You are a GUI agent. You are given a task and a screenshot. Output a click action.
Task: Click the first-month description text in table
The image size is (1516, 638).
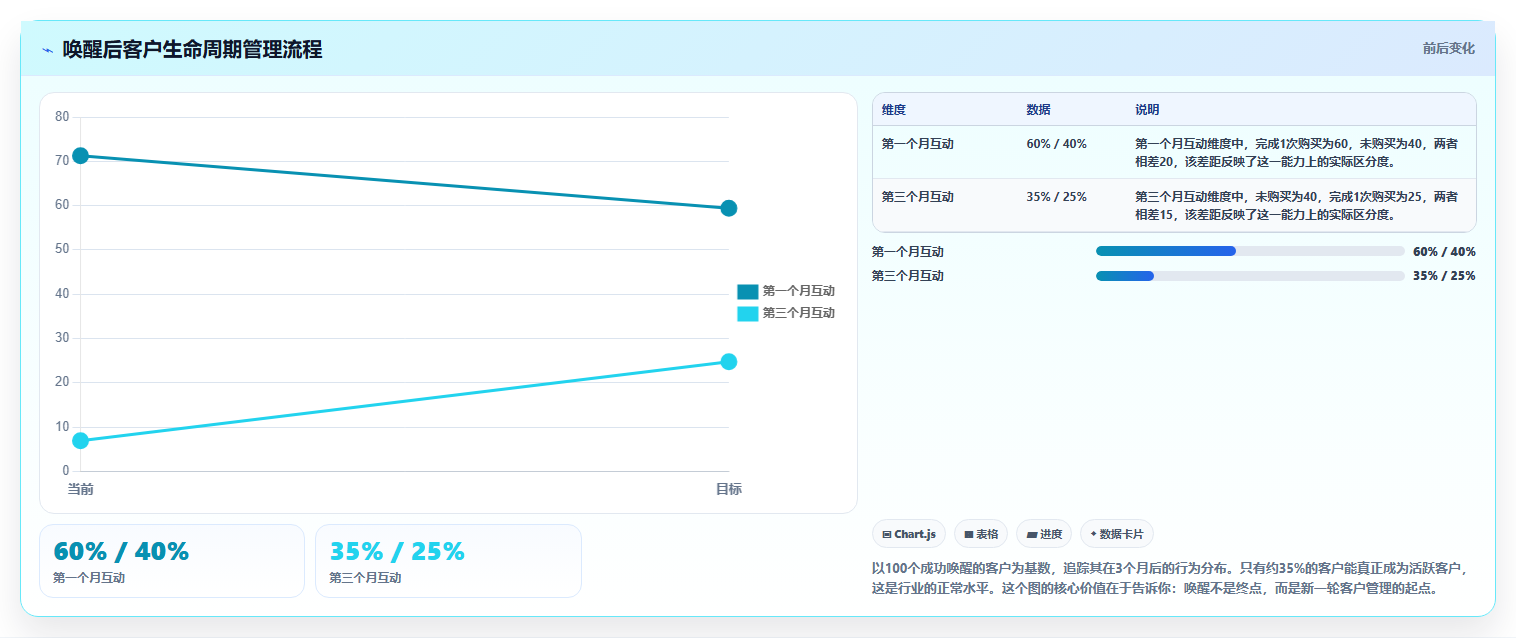coord(1296,152)
